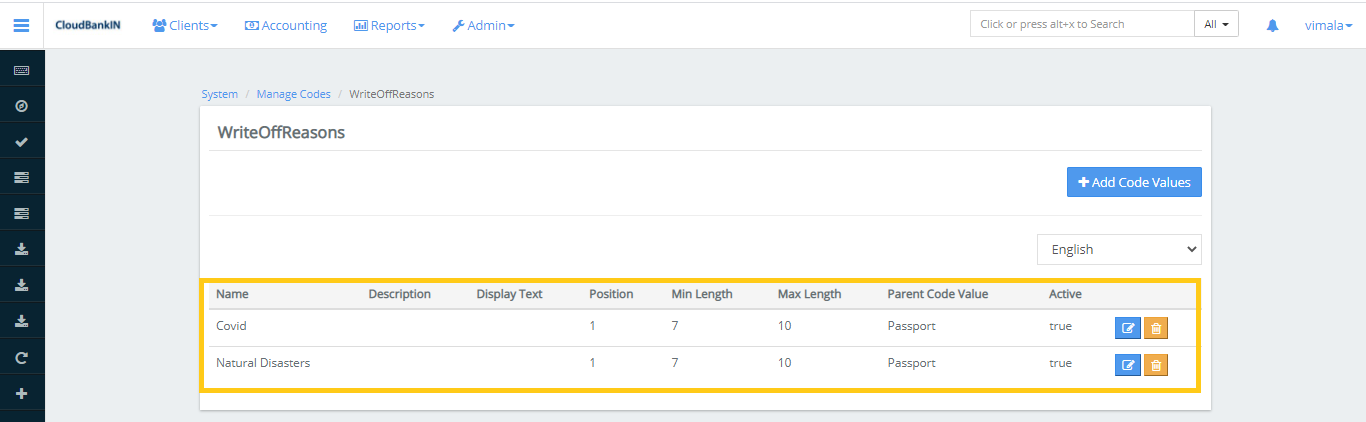Delete the Natural Disasters code value
1366x422 pixels.
pyautogui.click(x=1155, y=365)
